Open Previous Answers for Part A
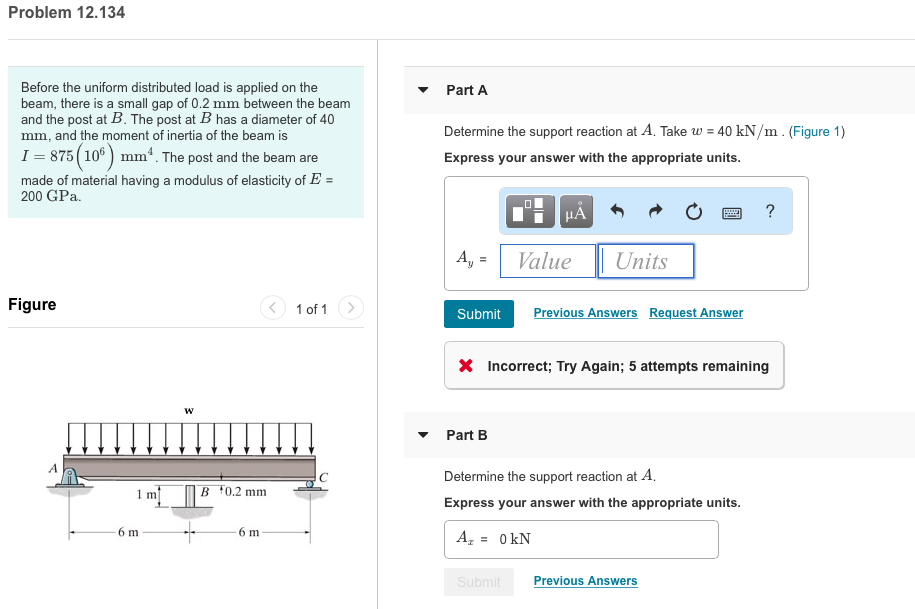 click(x=585, y=313)
